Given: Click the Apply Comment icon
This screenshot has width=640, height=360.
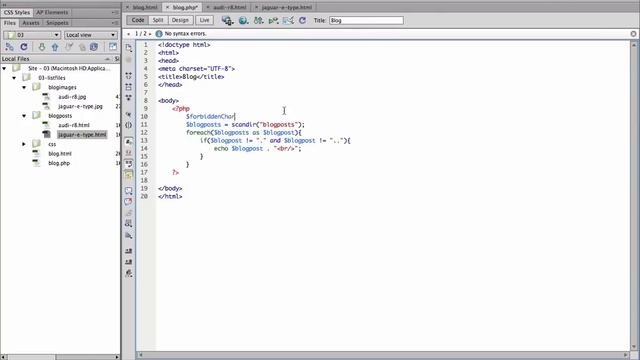Looking at the screenshot, I should [x=129, y=191].
